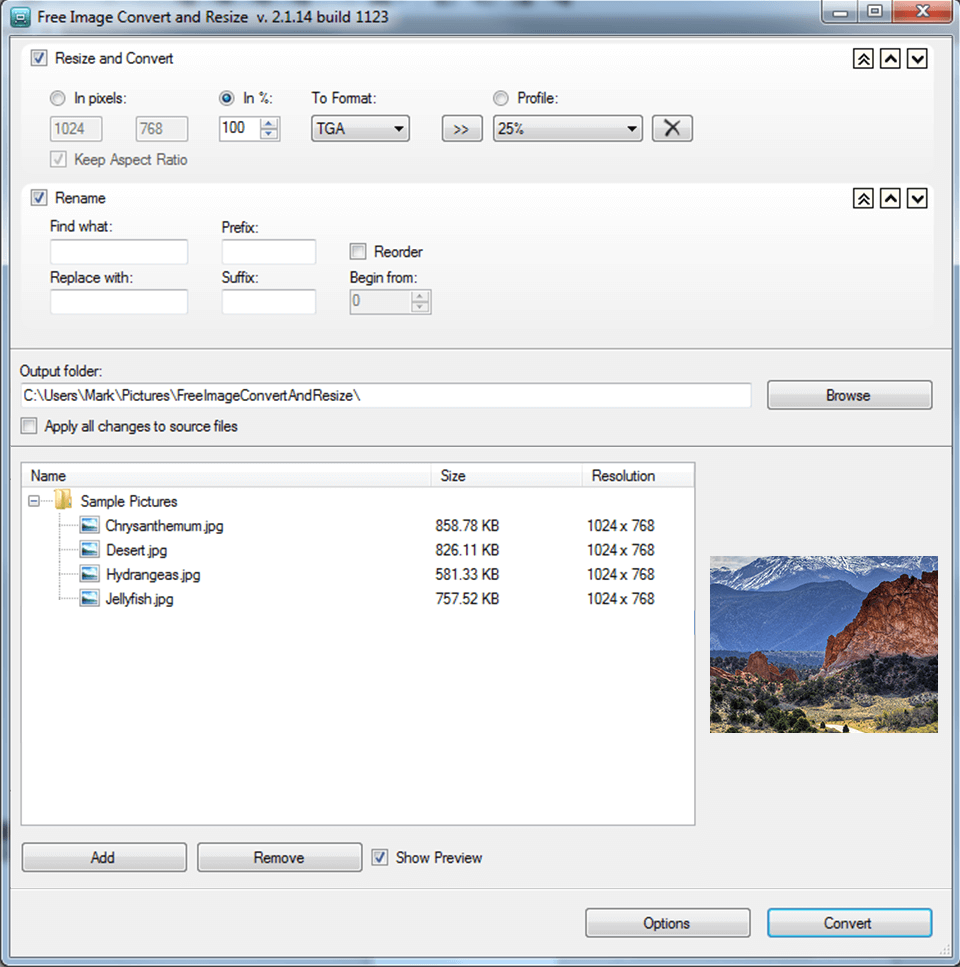The width and height of the screenshot is (960, 967).
Task: Select the In pixels radio button
Action: click(57, 98)
